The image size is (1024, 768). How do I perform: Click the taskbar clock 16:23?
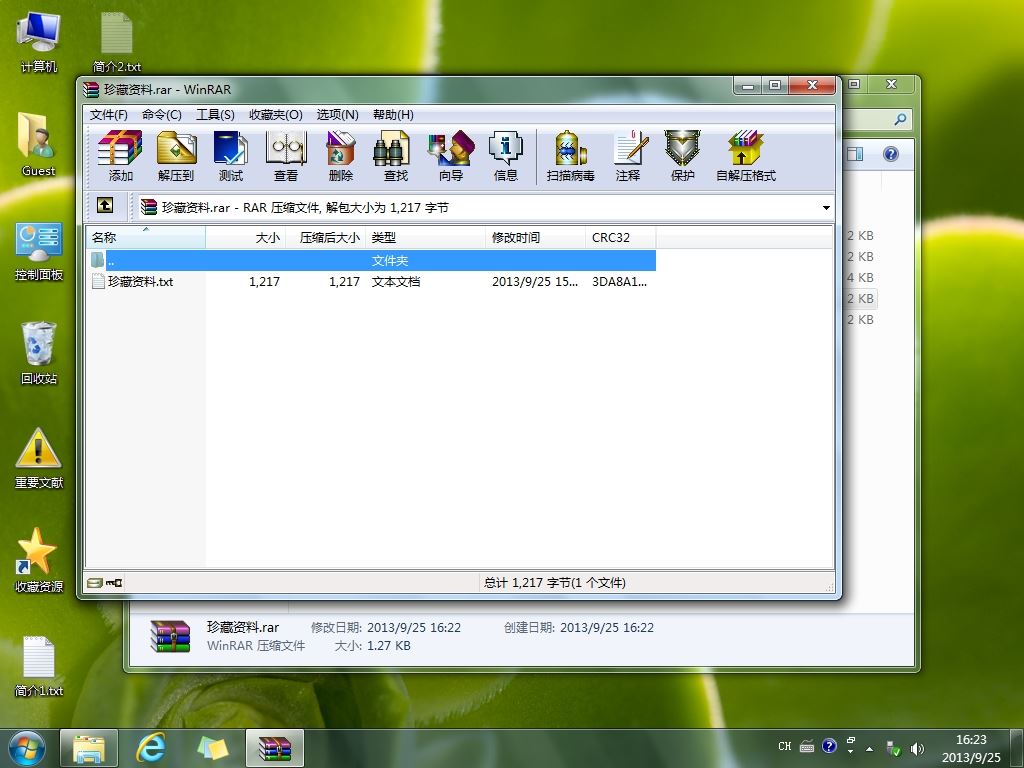click(x=971, y=740)
